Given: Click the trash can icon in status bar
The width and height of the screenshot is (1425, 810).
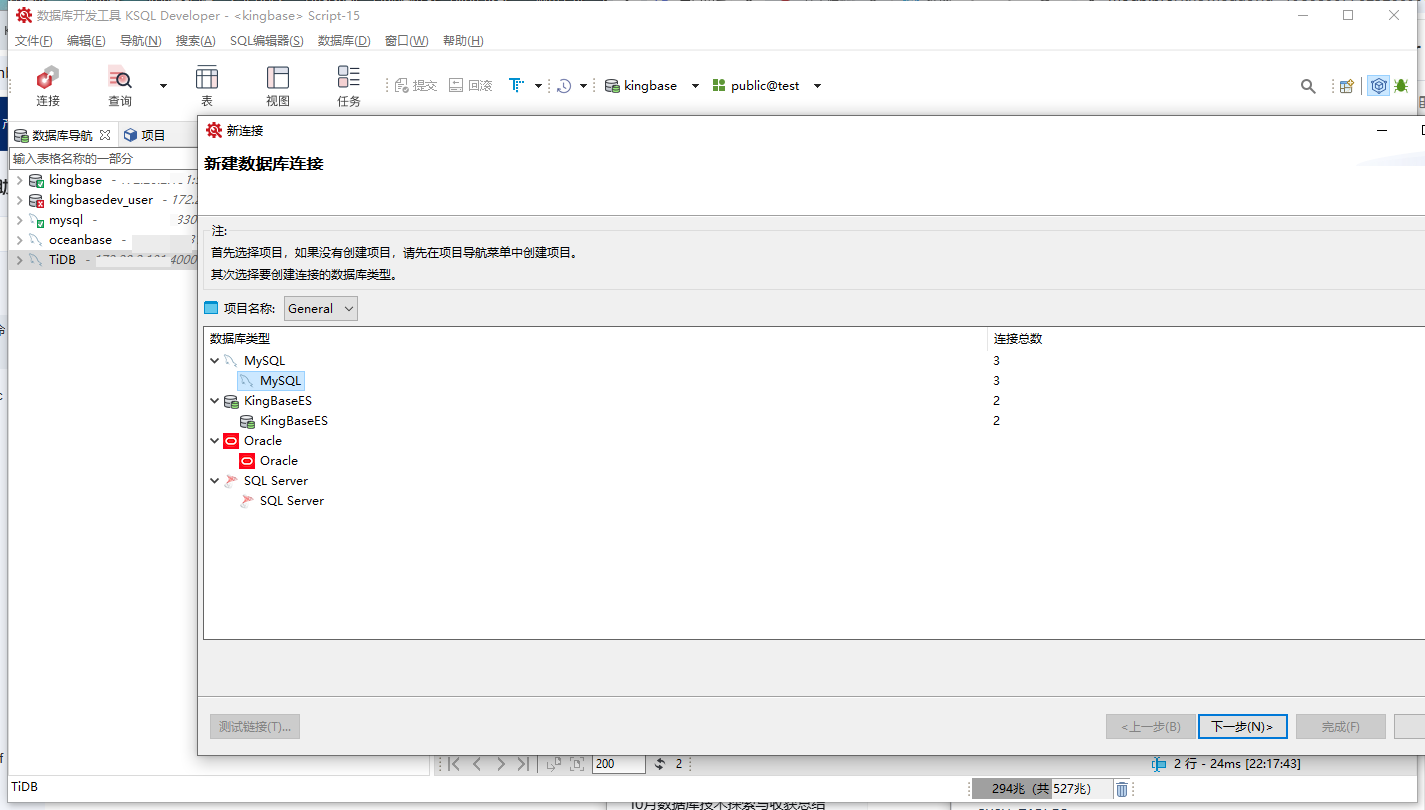Looking at the screenshot, I should [1122, 789].
